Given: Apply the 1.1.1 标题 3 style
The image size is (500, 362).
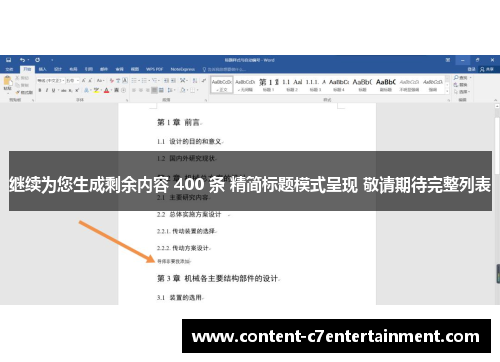Looking at the screenshot, I should click(x=315, y=85).
